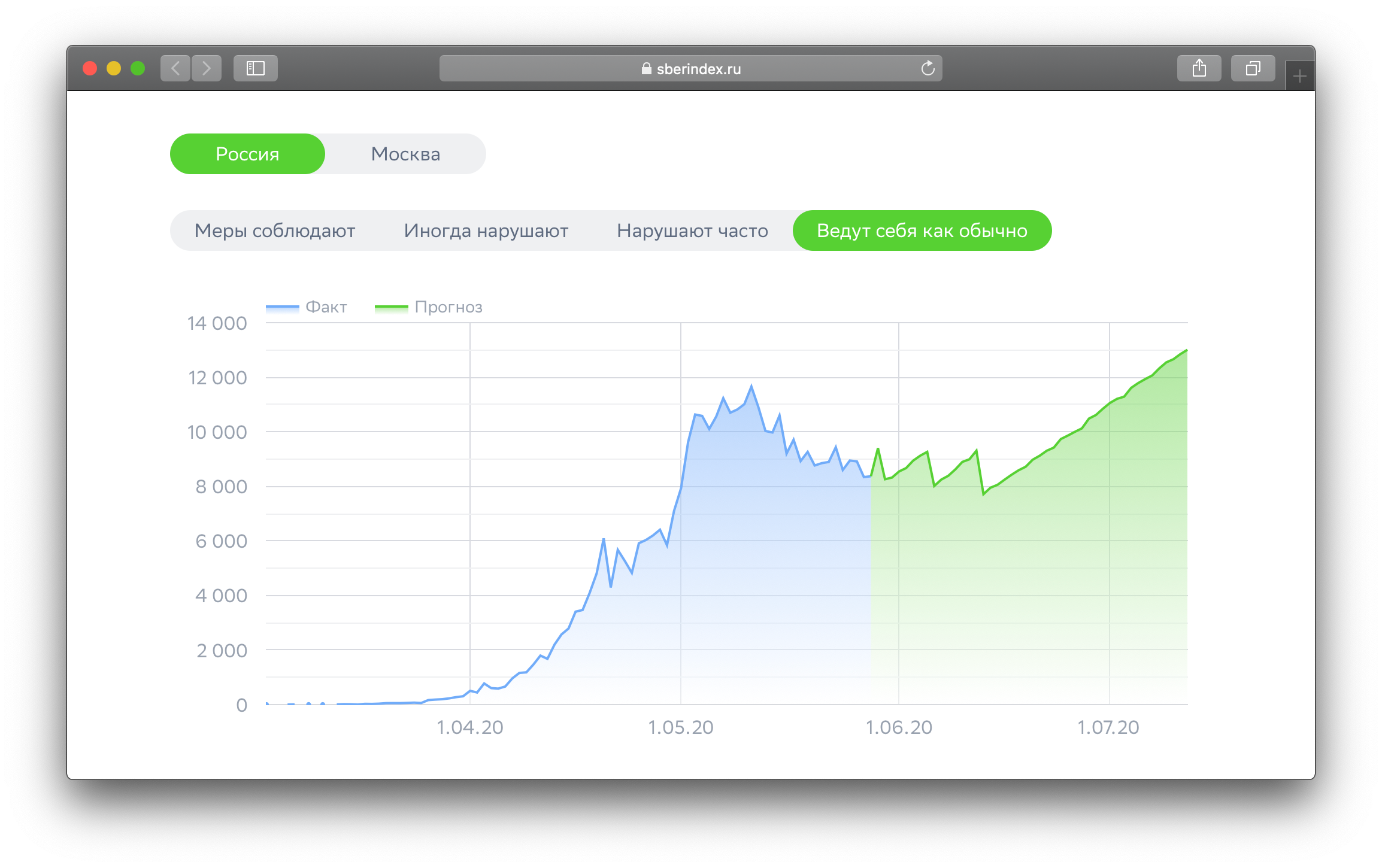Click the yellow minimize window button
Image resolution: width=1382 pixels, height=868 pixels.
tap(114, 68)
